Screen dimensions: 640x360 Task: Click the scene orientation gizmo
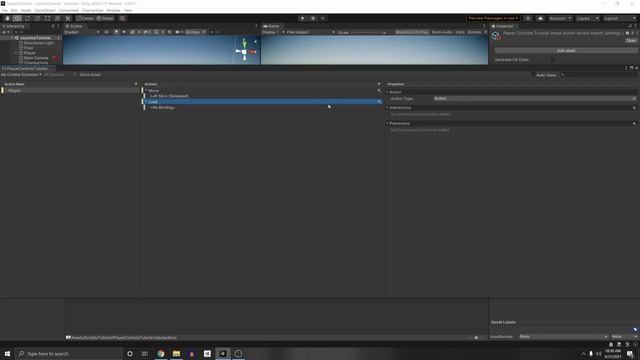pyautogui.click(x=244, y=51)
